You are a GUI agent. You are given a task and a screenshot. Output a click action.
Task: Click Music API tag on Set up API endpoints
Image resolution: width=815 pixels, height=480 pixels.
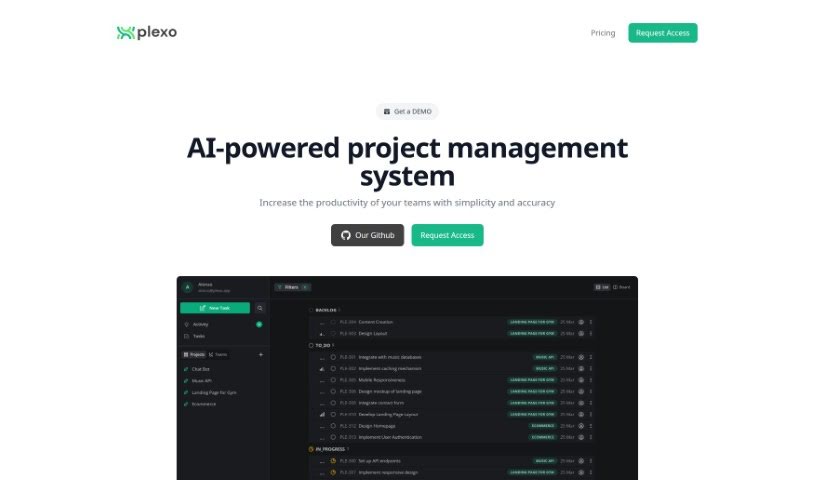(545, 461)
